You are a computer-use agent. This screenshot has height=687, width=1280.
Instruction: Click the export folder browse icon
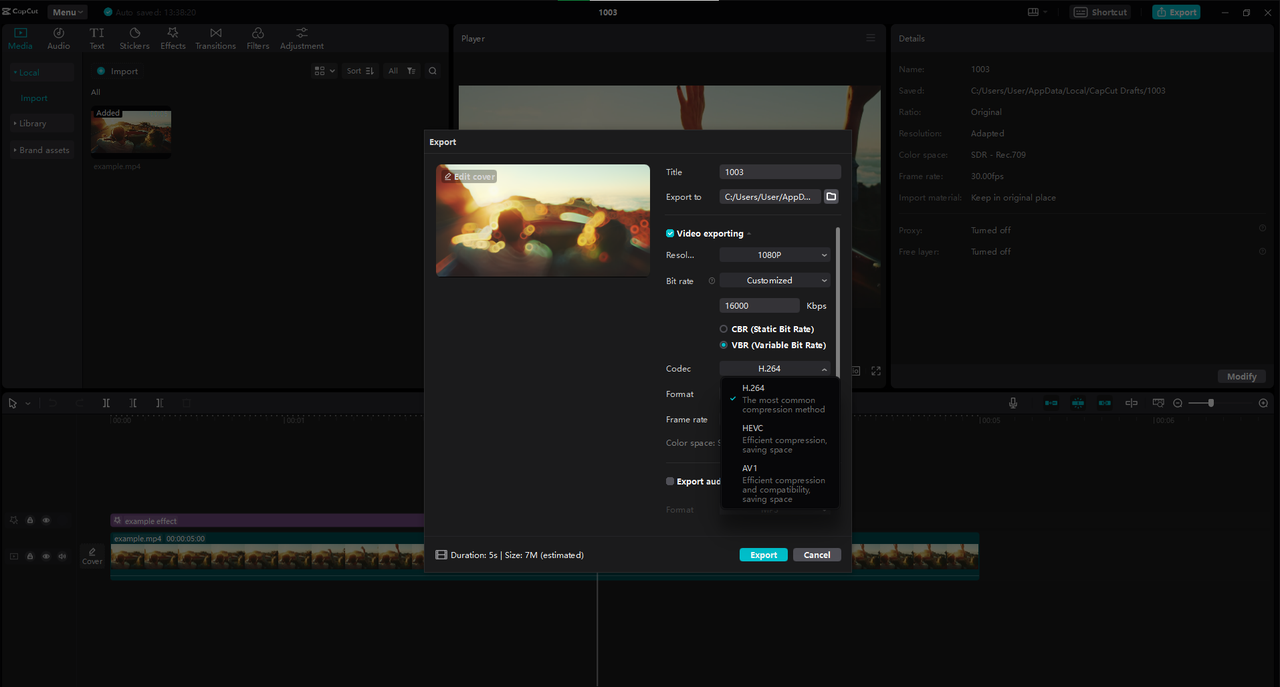coord(831,197)
